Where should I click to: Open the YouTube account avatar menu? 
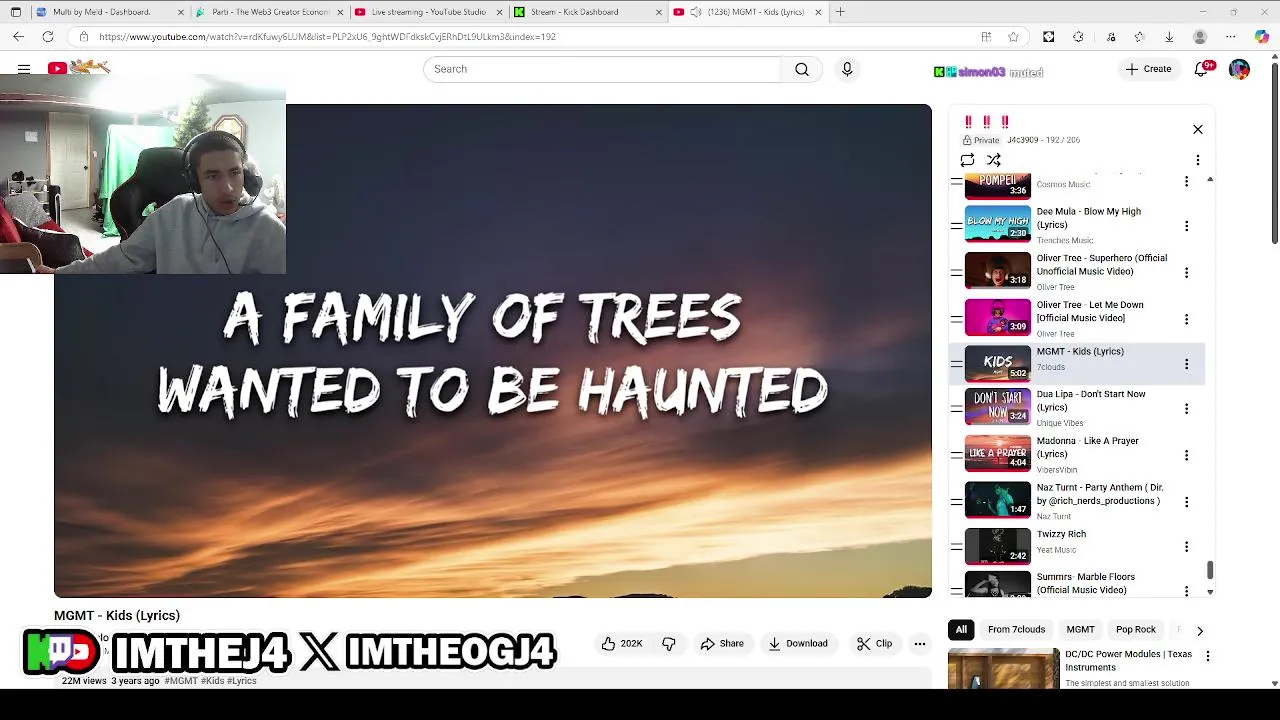click(1239, 69)
